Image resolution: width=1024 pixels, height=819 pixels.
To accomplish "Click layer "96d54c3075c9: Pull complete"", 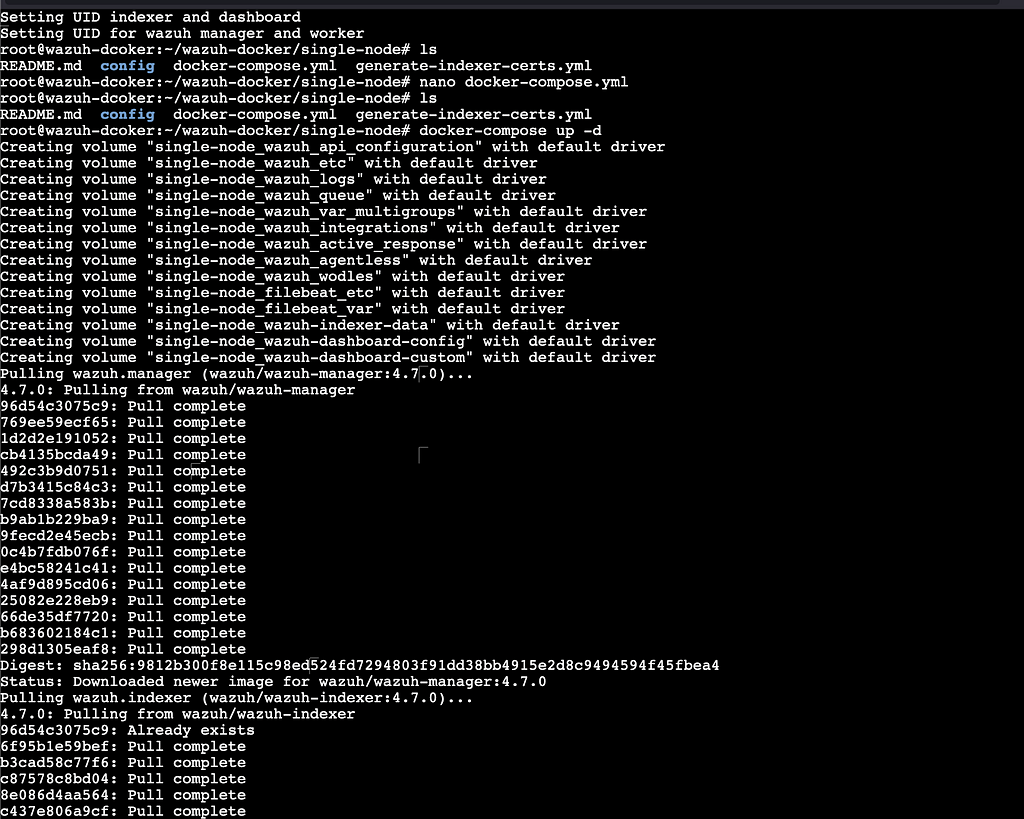I will pyautogui.click(x=123, y=406).
